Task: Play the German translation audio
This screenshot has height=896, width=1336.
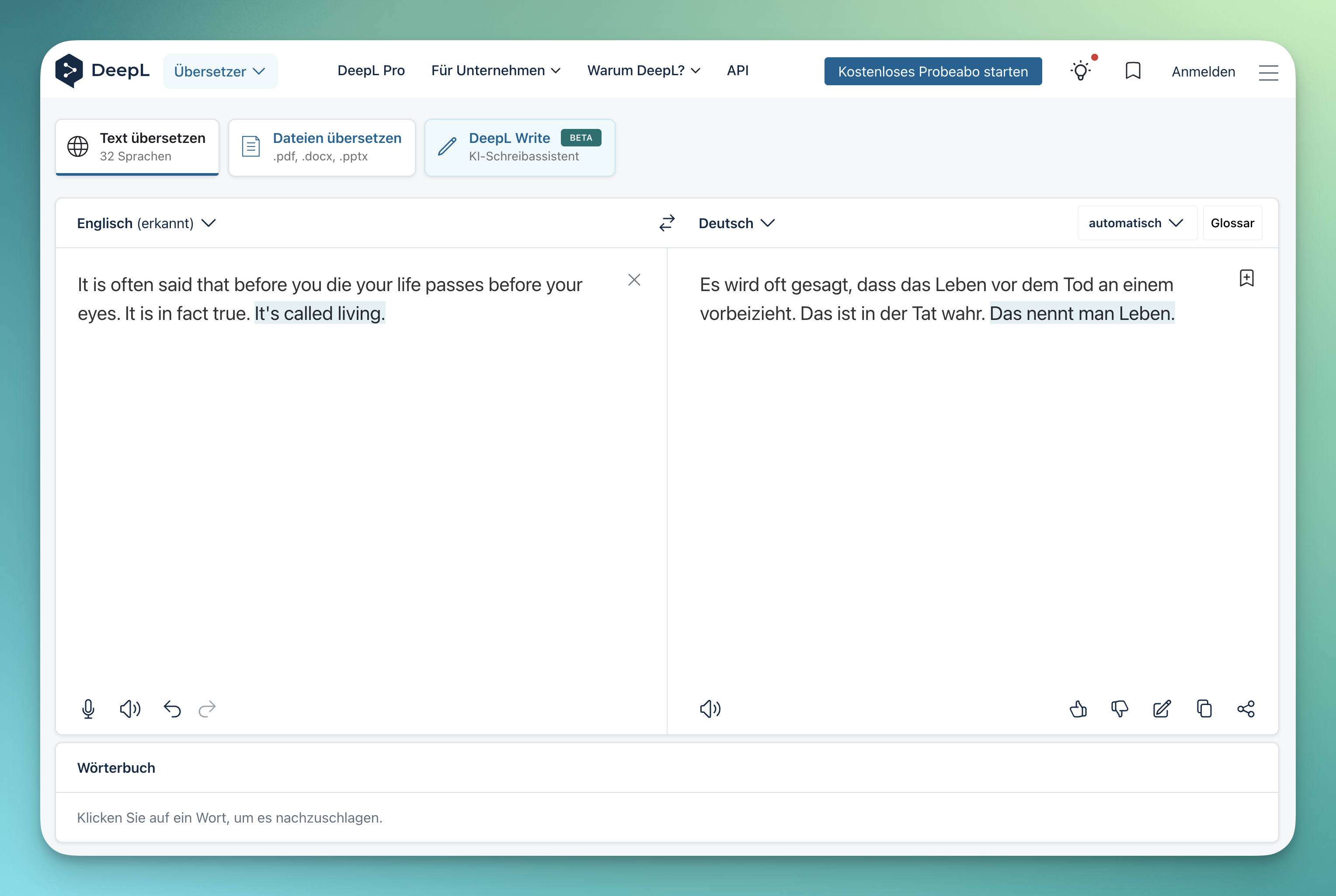Action: click(710, 708)
